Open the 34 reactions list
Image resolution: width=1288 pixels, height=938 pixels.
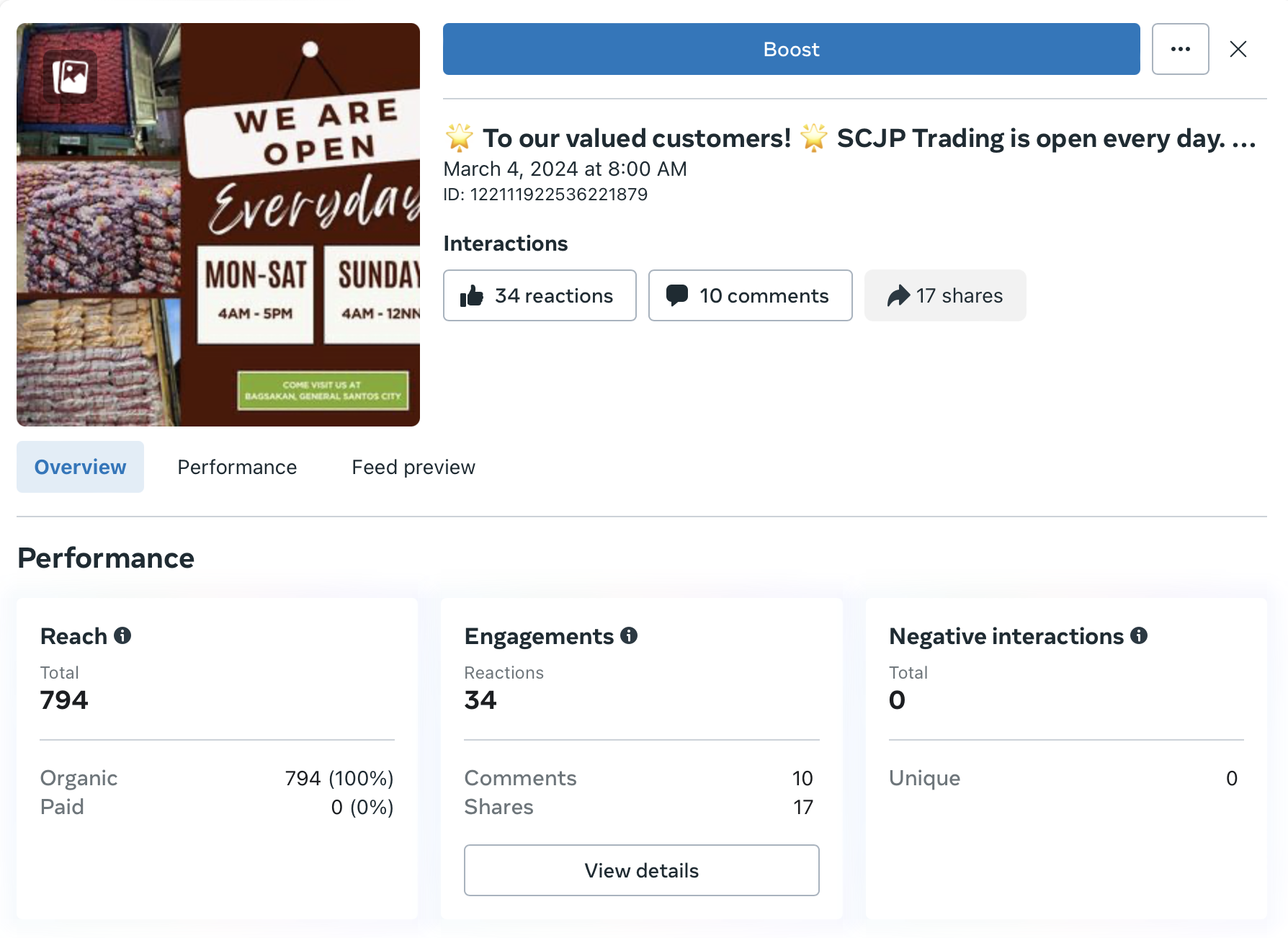(540, 295)
